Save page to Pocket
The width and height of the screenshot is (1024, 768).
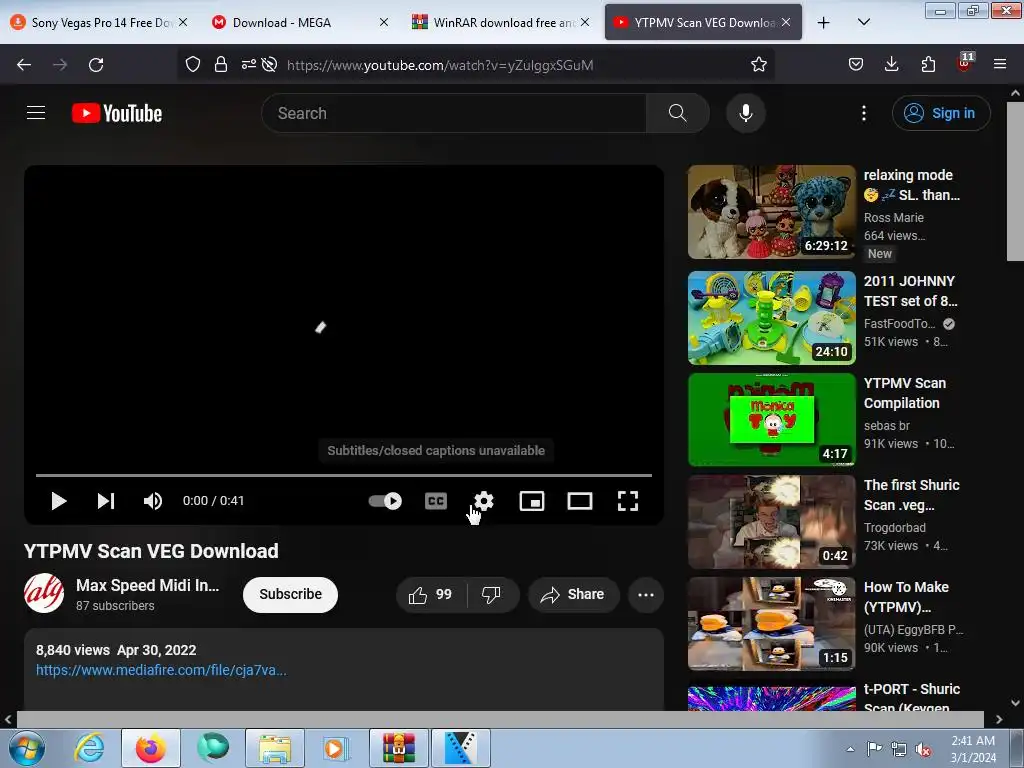pos(856,65)
